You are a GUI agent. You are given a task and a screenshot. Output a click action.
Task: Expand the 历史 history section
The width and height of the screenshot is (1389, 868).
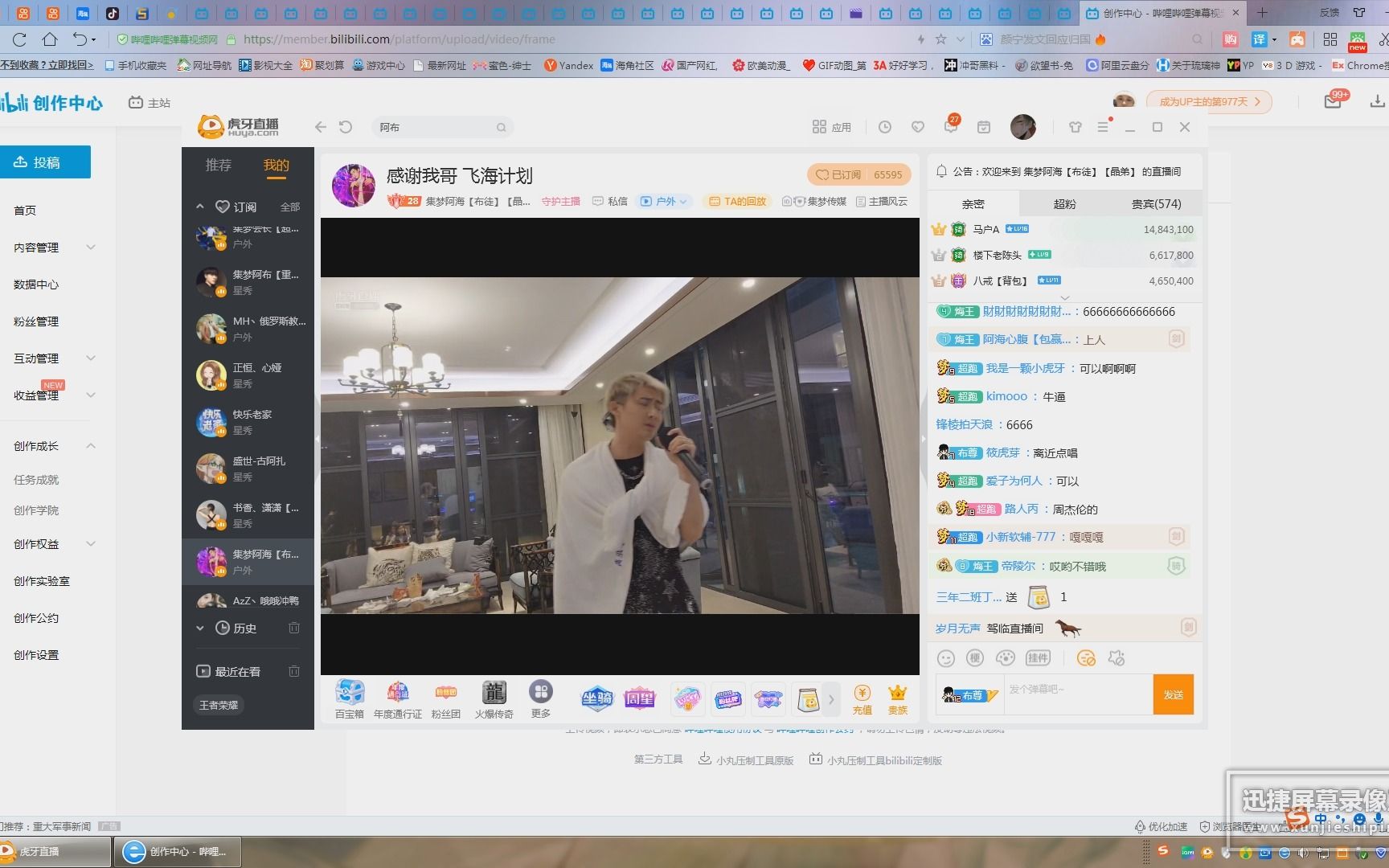pyautogui.click(x=199, y=628)
